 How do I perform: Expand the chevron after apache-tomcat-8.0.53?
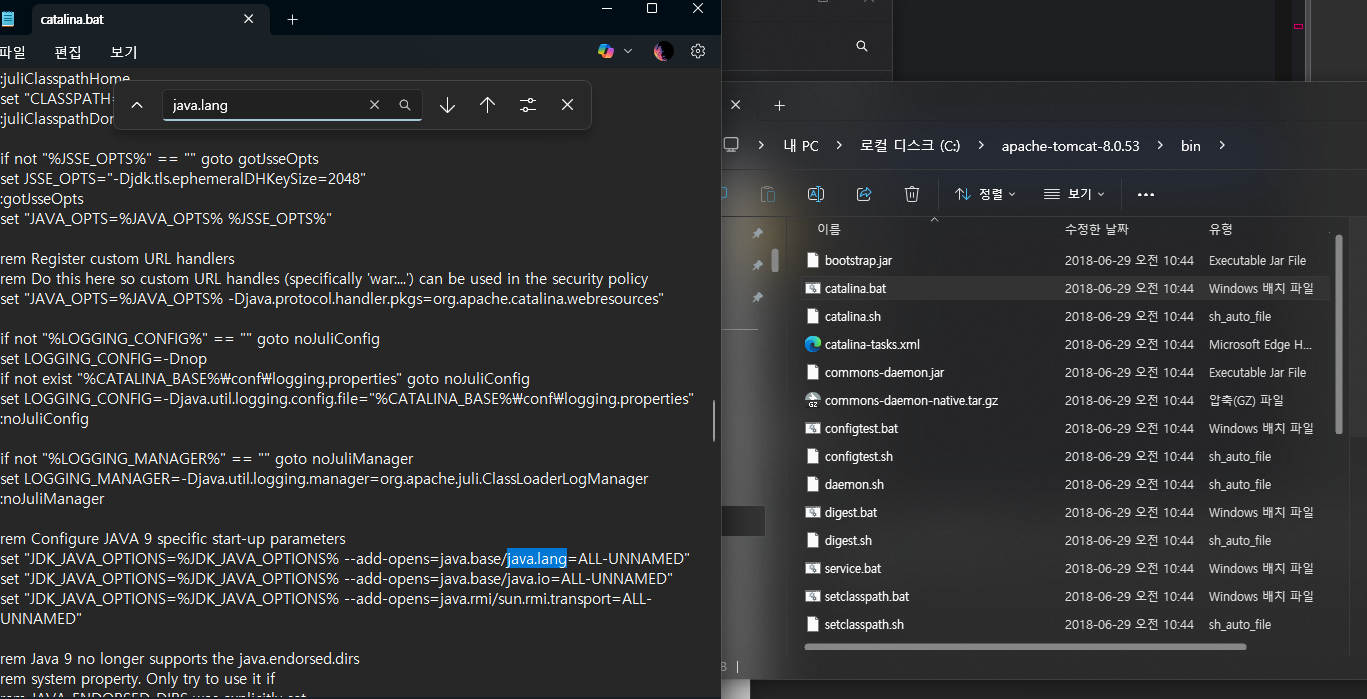click(1159, 146)
